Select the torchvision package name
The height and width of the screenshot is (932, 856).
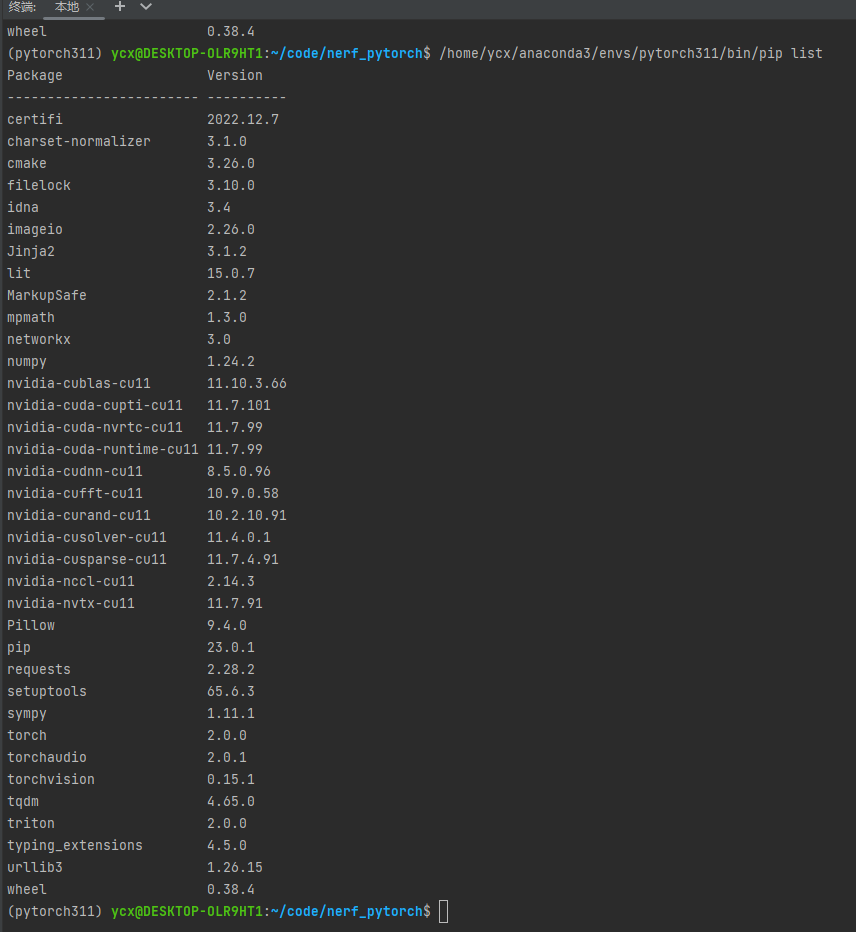pyautogui.click(x=51, y=779)
